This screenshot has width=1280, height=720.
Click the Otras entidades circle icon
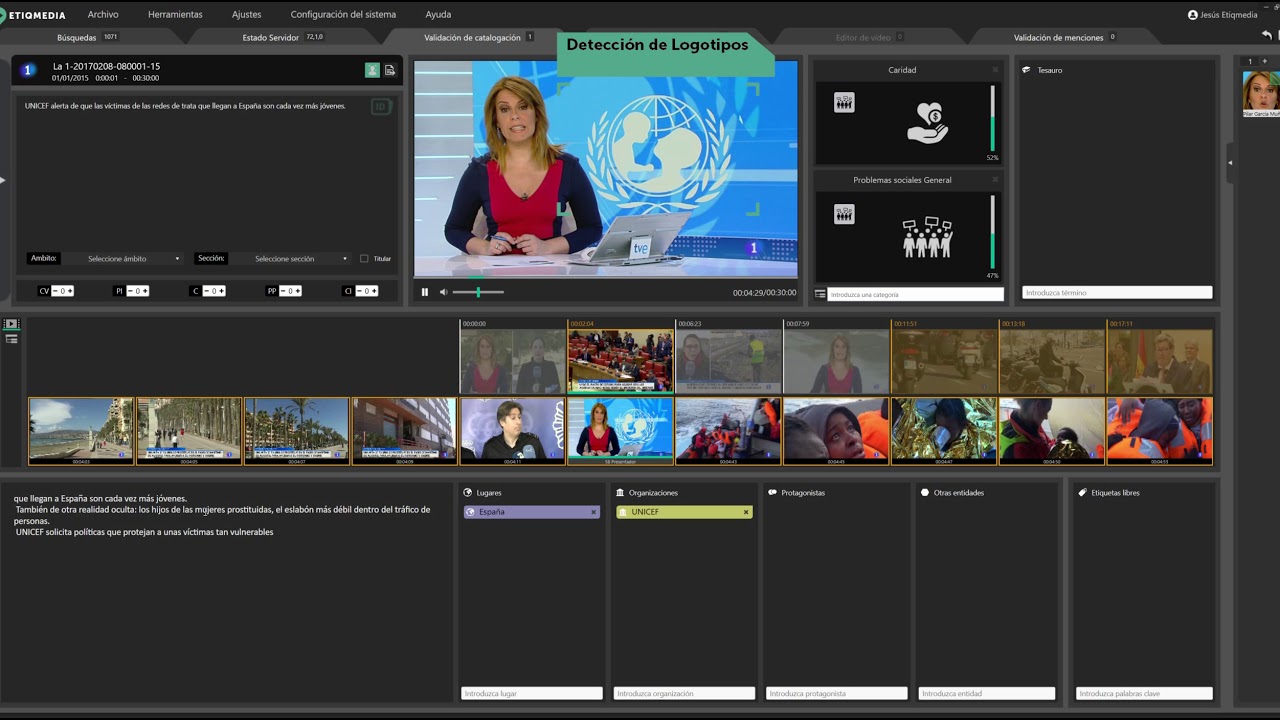924,492
